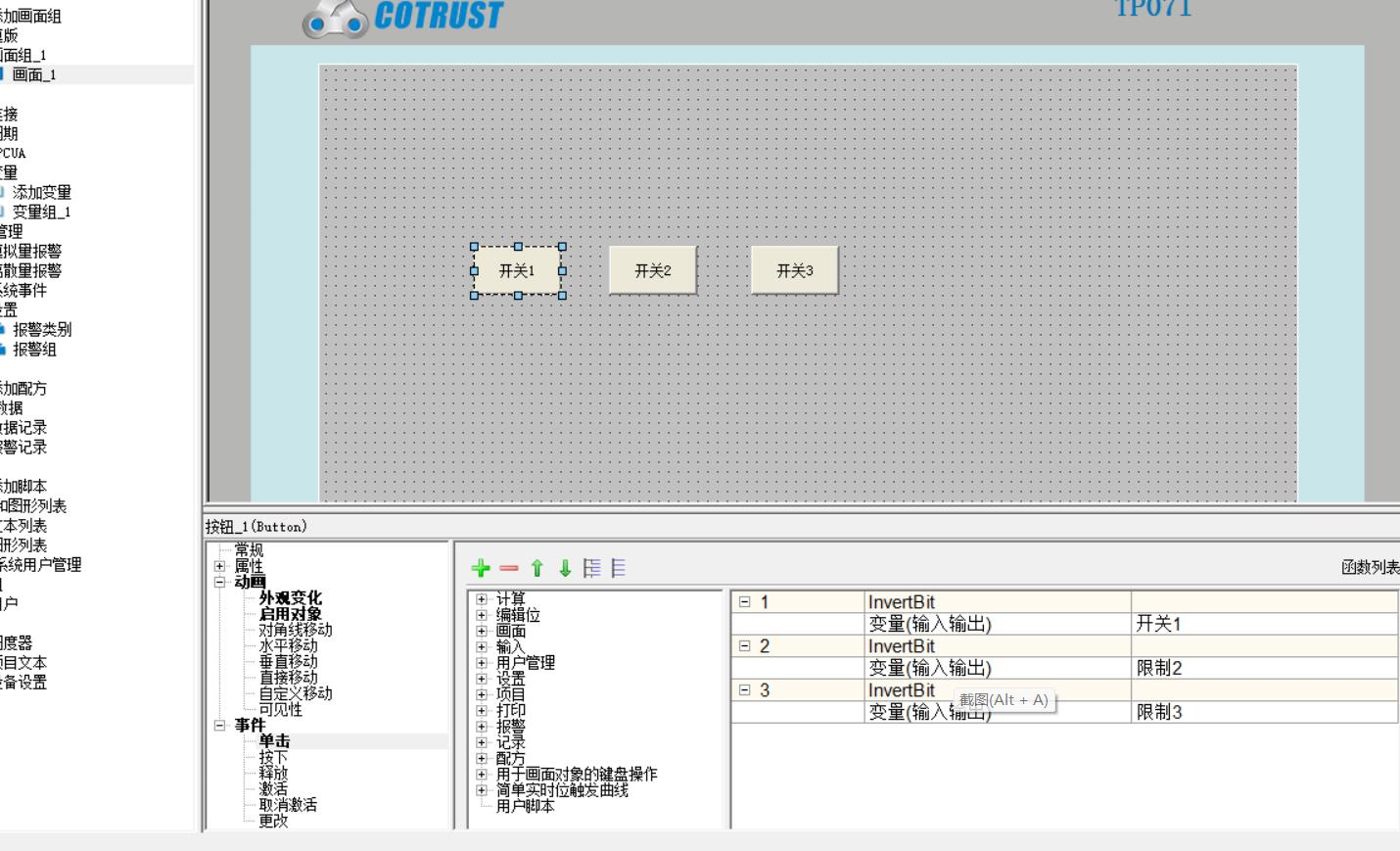1400x851 pixels.
Task: Select the 取消激活 event
Action: tap(288, 804)
